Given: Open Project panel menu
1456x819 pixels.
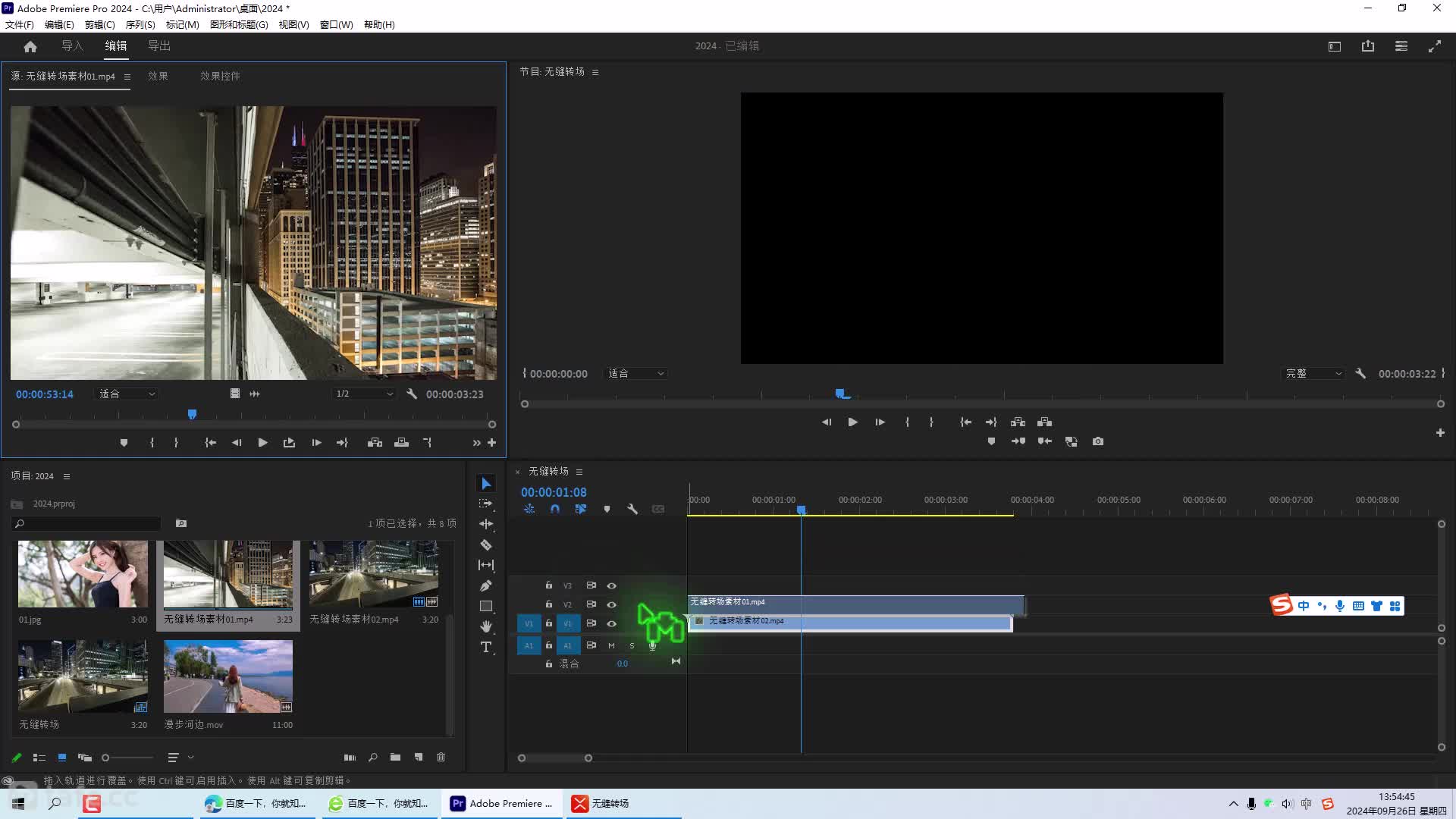Looking at the screenshot, I should (x=67, y=476).
